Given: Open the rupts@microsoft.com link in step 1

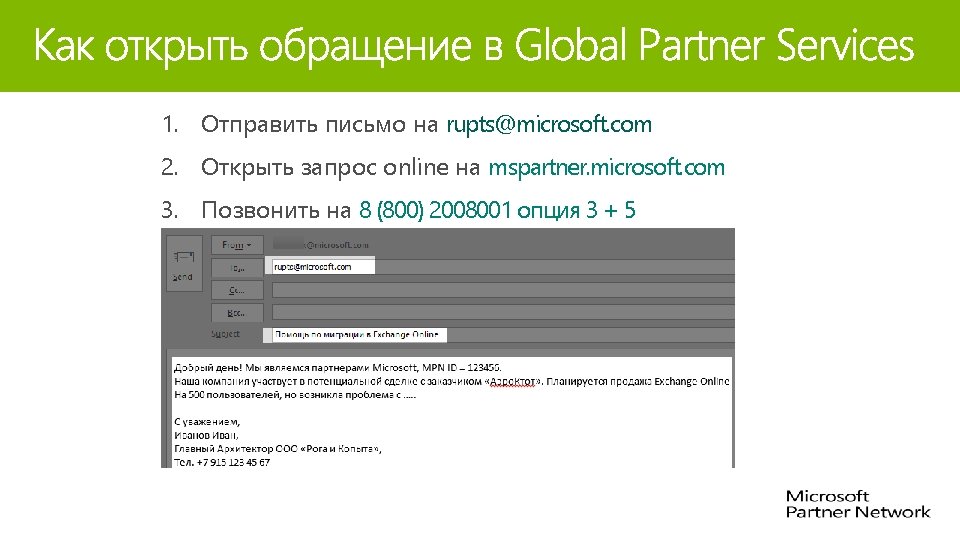Looking at the screenshot, I should point(549,124).
